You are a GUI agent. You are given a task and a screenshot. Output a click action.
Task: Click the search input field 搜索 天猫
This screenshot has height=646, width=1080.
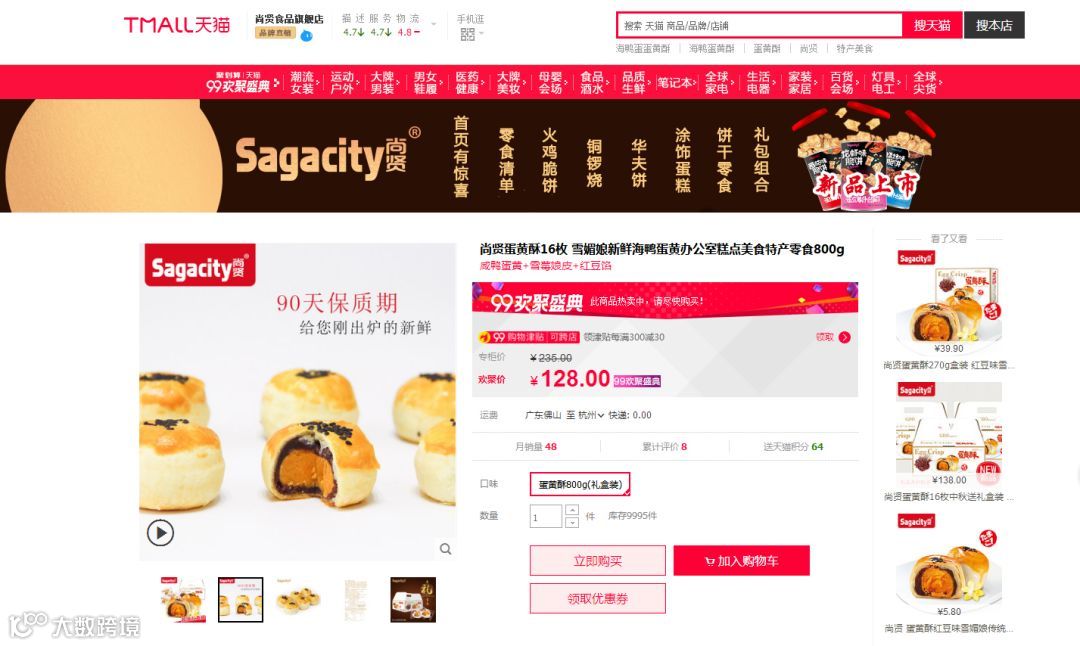[x=760, y=25]
